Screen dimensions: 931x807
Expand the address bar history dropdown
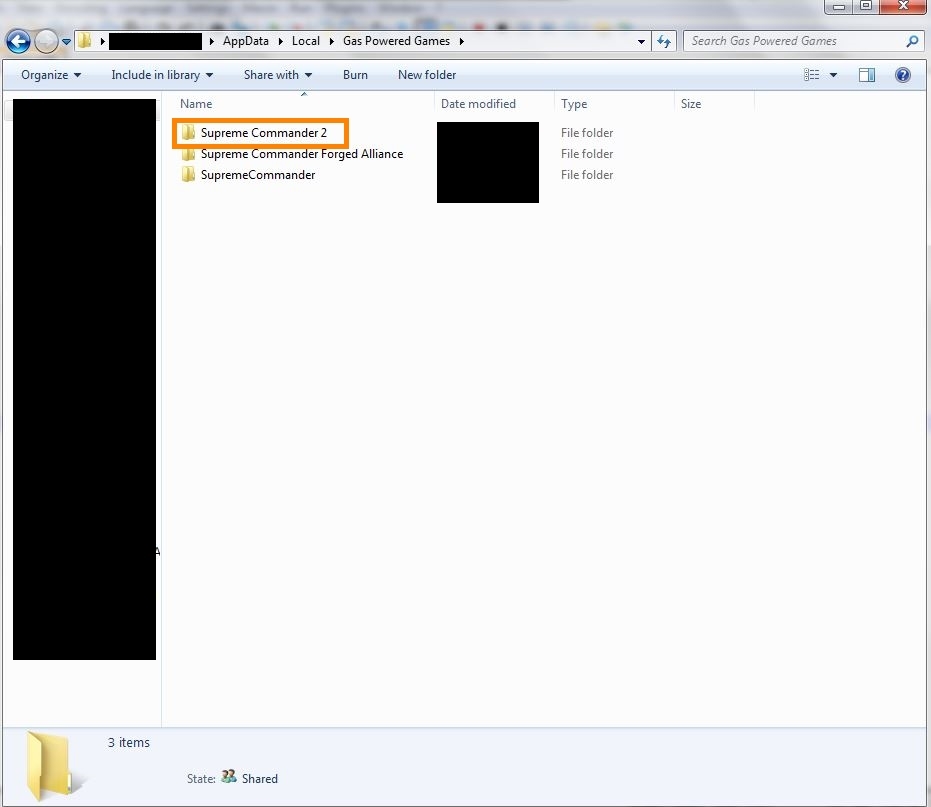[641, 41]
